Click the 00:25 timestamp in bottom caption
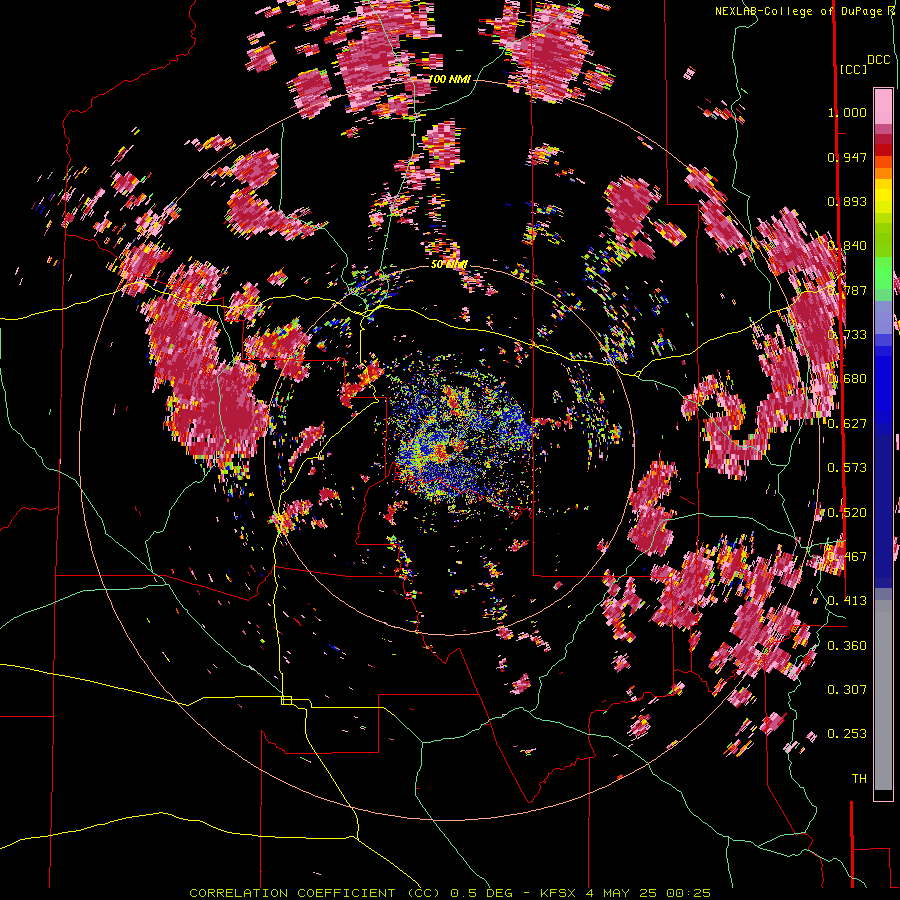 click(x=688, y=893)
